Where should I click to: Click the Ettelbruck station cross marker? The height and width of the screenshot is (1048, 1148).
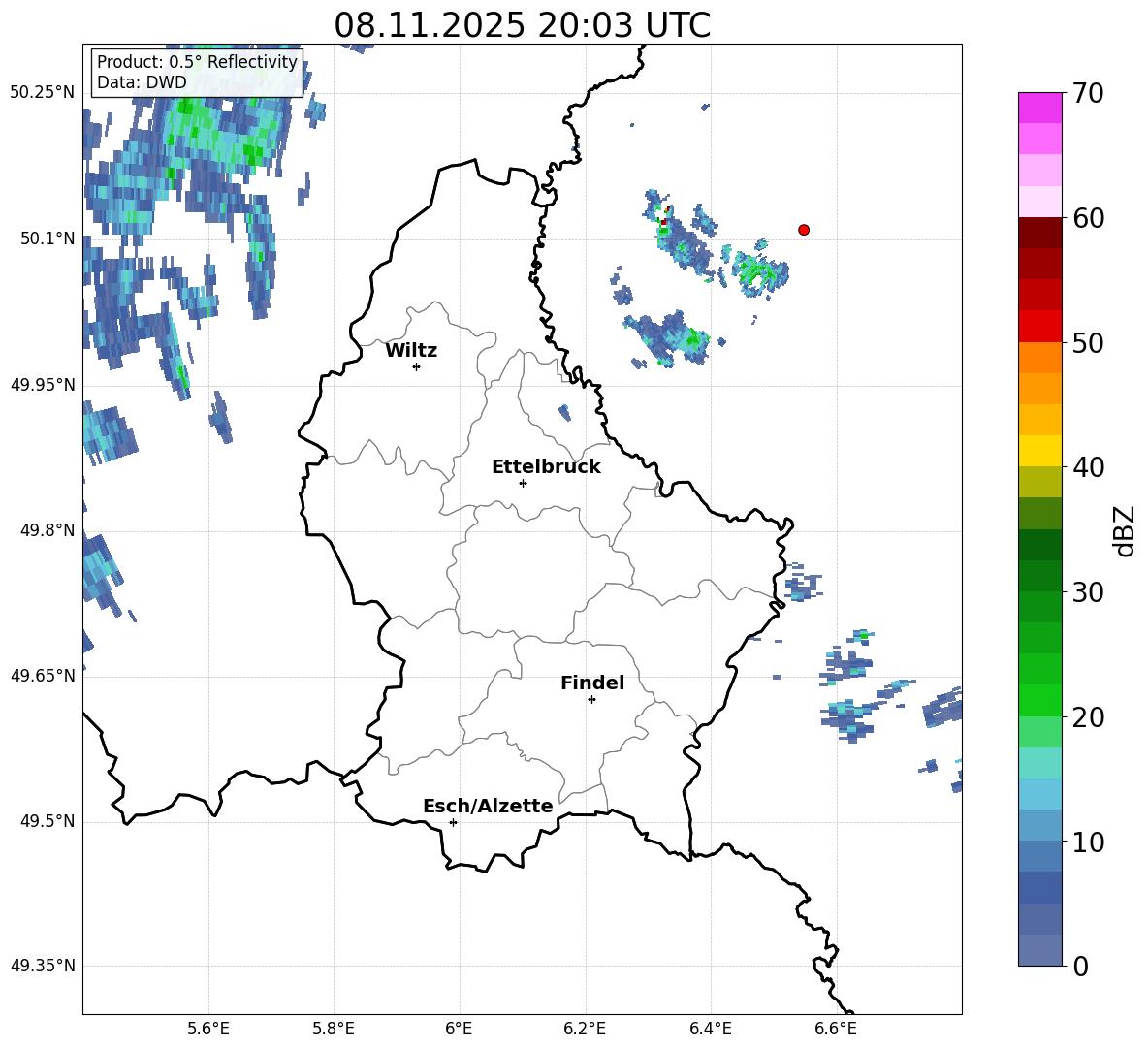[x=523, y=483]
